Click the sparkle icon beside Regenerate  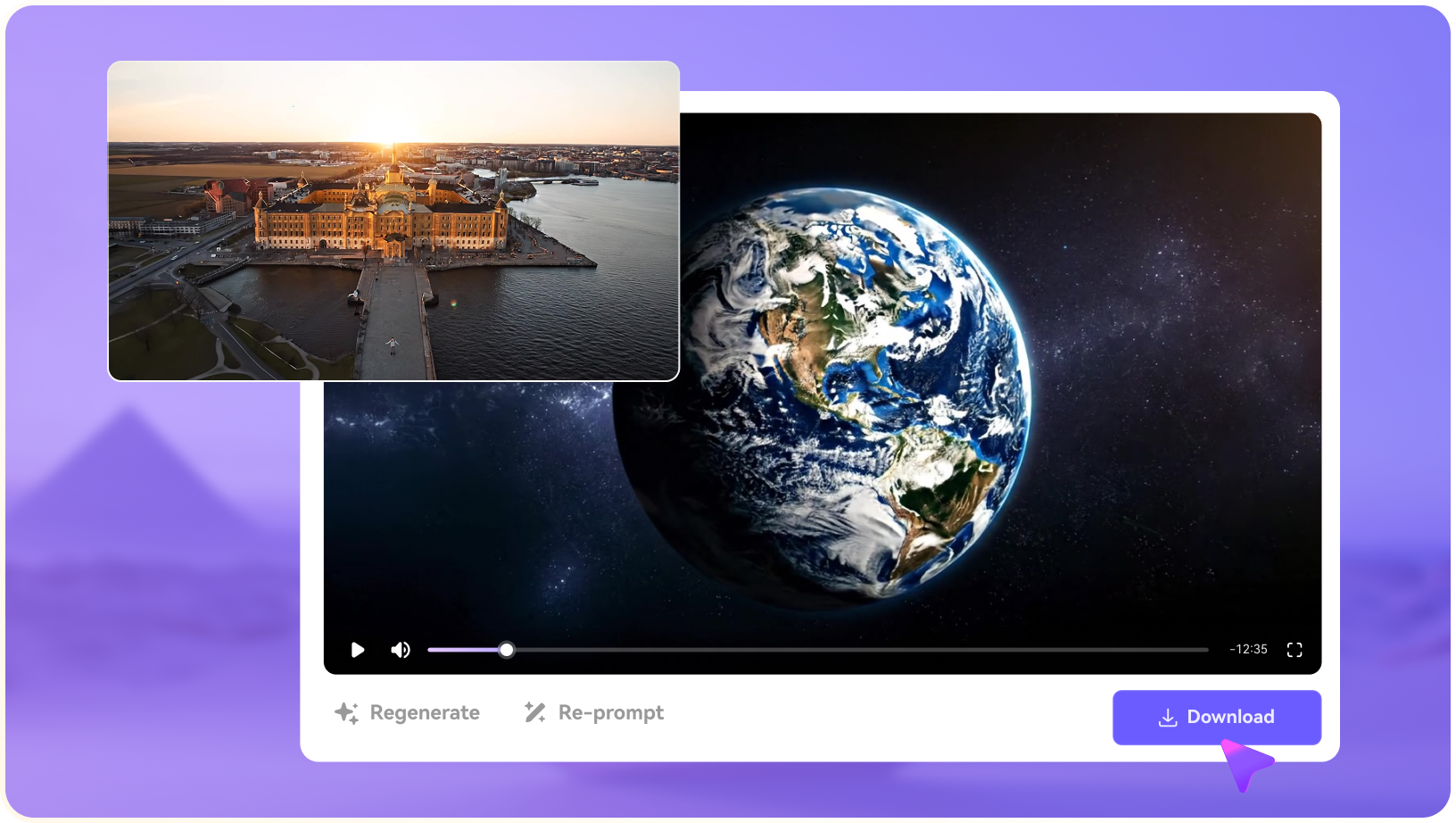click(x=348, y=712)
